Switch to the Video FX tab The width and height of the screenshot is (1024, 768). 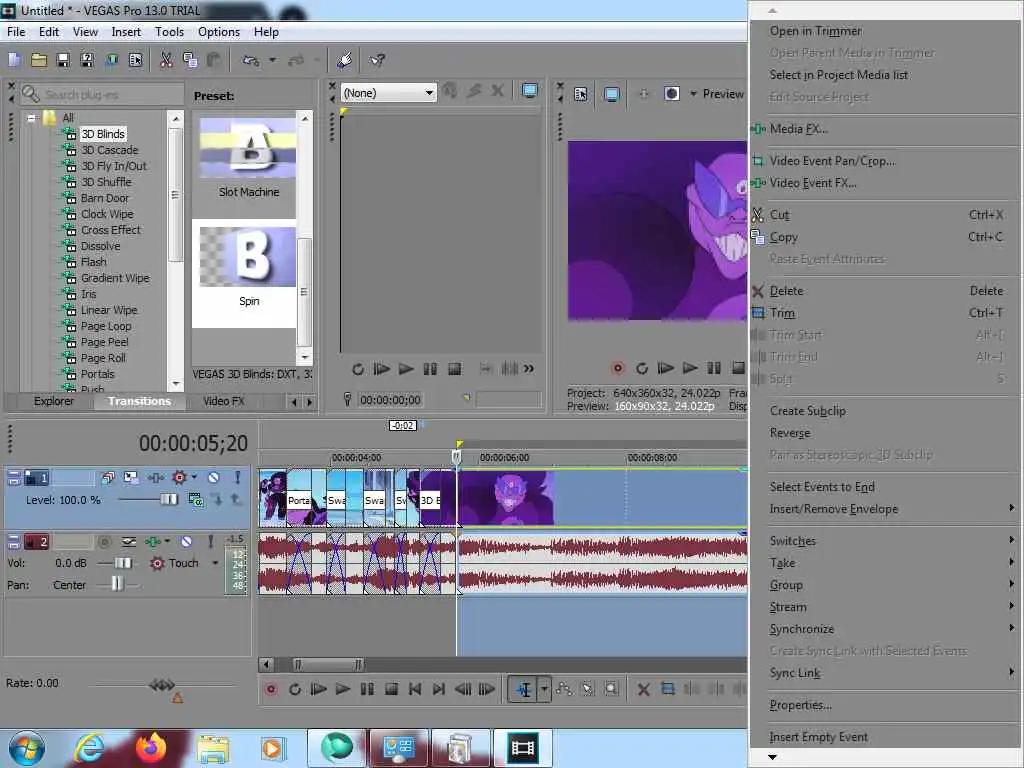224,401
